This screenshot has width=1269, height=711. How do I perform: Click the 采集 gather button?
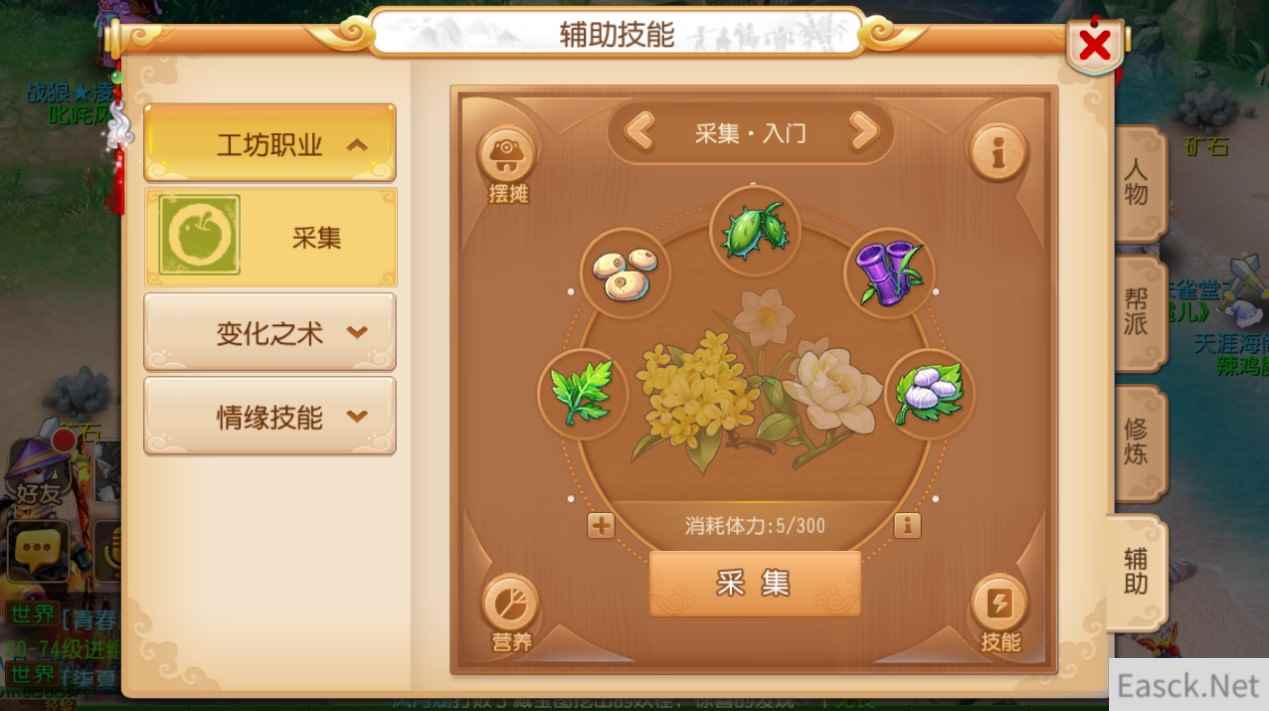pyautogui.click(x=755, y=583)
